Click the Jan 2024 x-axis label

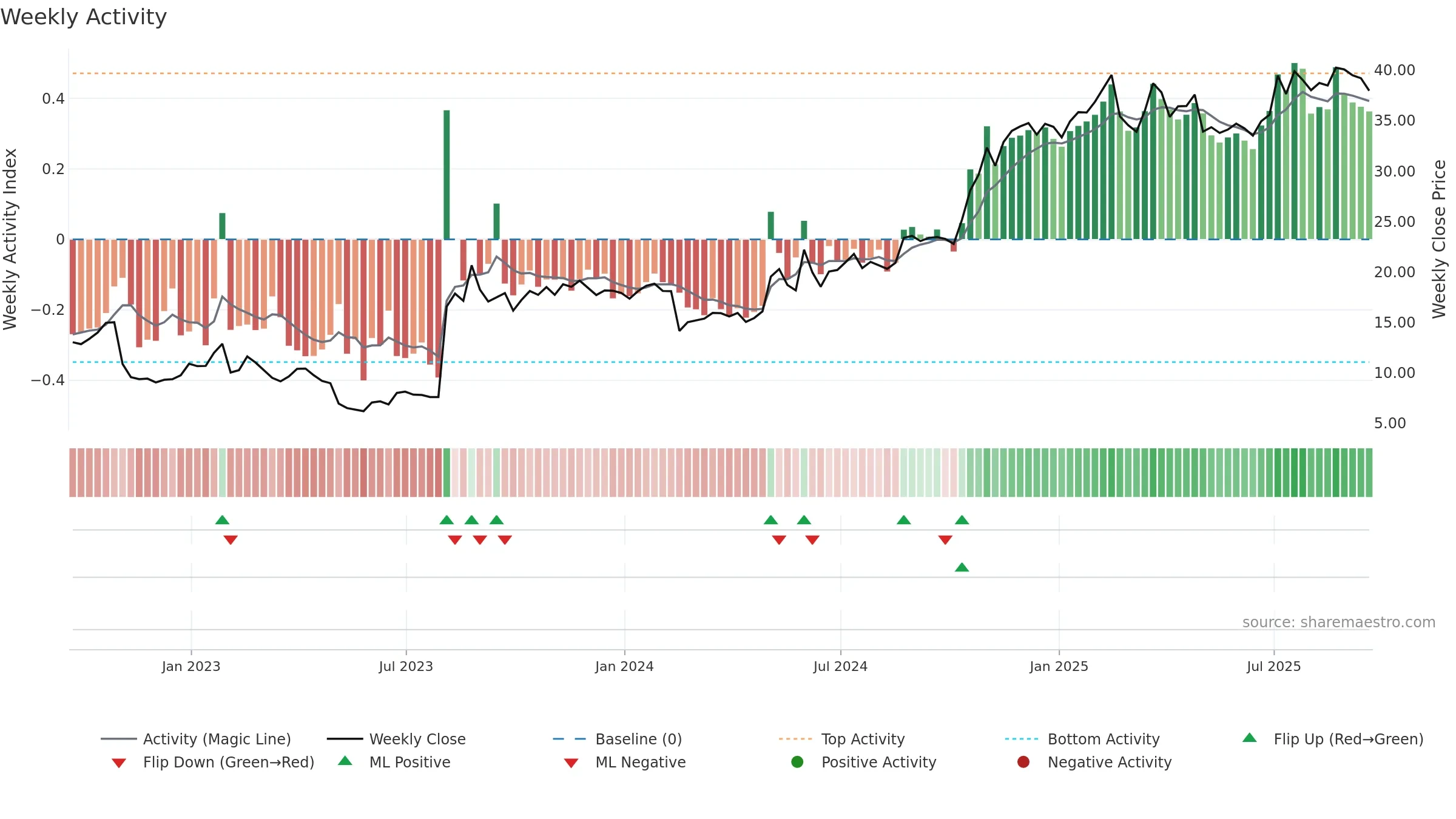click(x=625, y=667)
